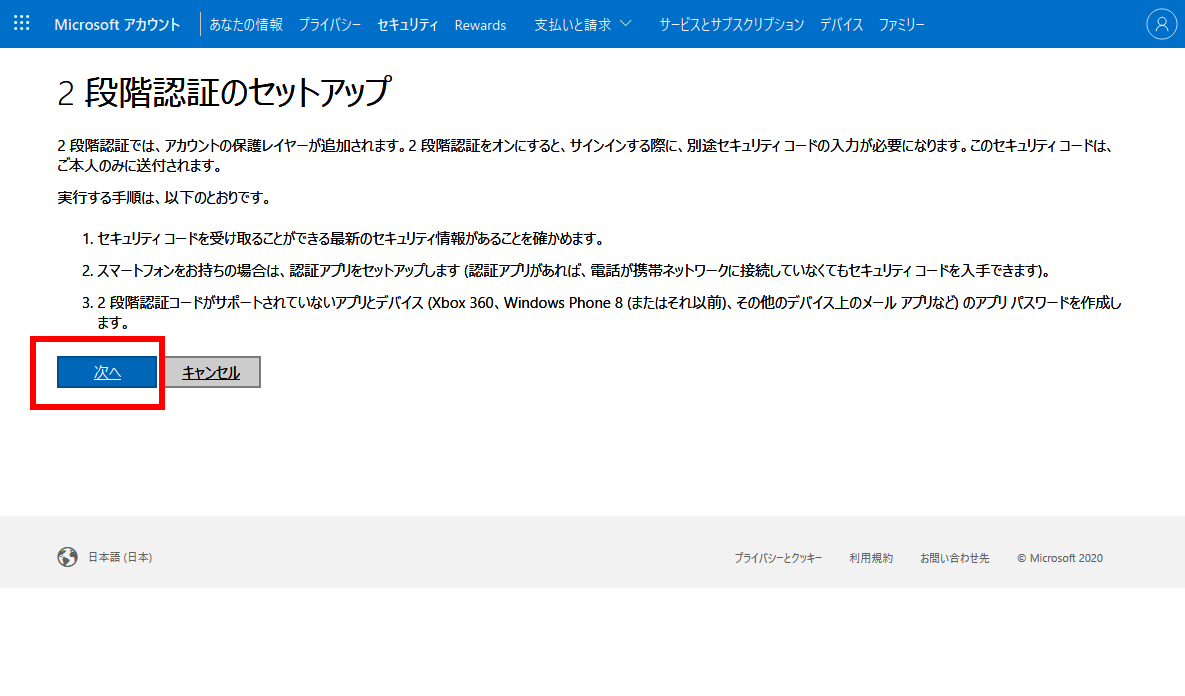Click the globe language icon in footer
Screen dimensions: 1185x696
click(x=67, y=557)
